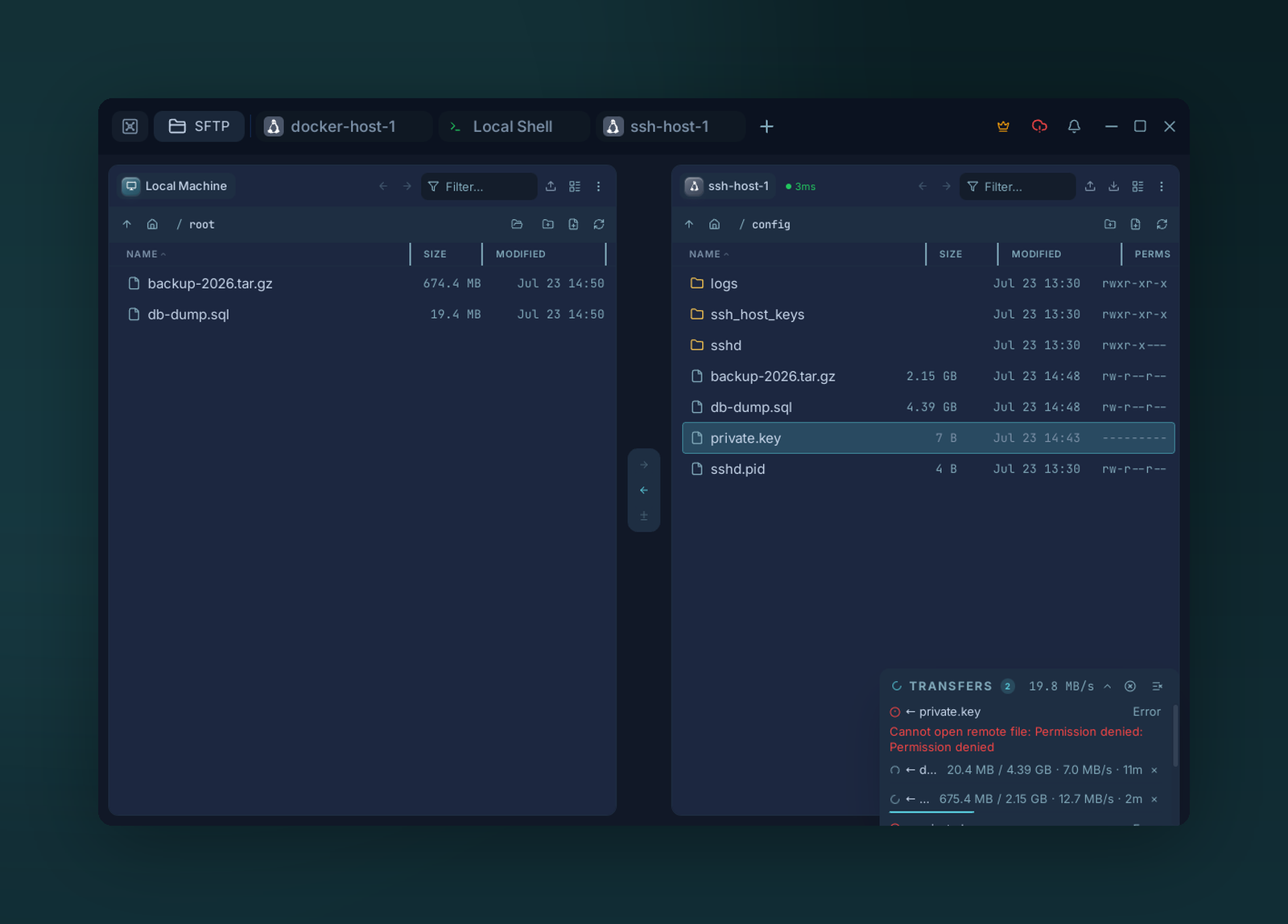Click the upload icon in ssh-host-1 pane
Viewport: 1288px width, 924px height.
tap(1090, 186)
